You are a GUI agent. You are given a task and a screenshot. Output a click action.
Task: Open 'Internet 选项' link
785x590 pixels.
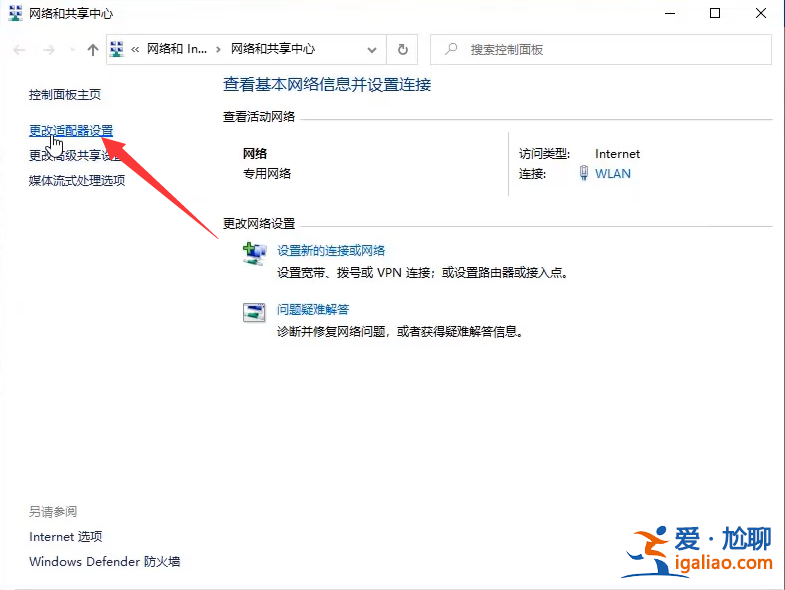pyautogui.click(x=66, y=537)
